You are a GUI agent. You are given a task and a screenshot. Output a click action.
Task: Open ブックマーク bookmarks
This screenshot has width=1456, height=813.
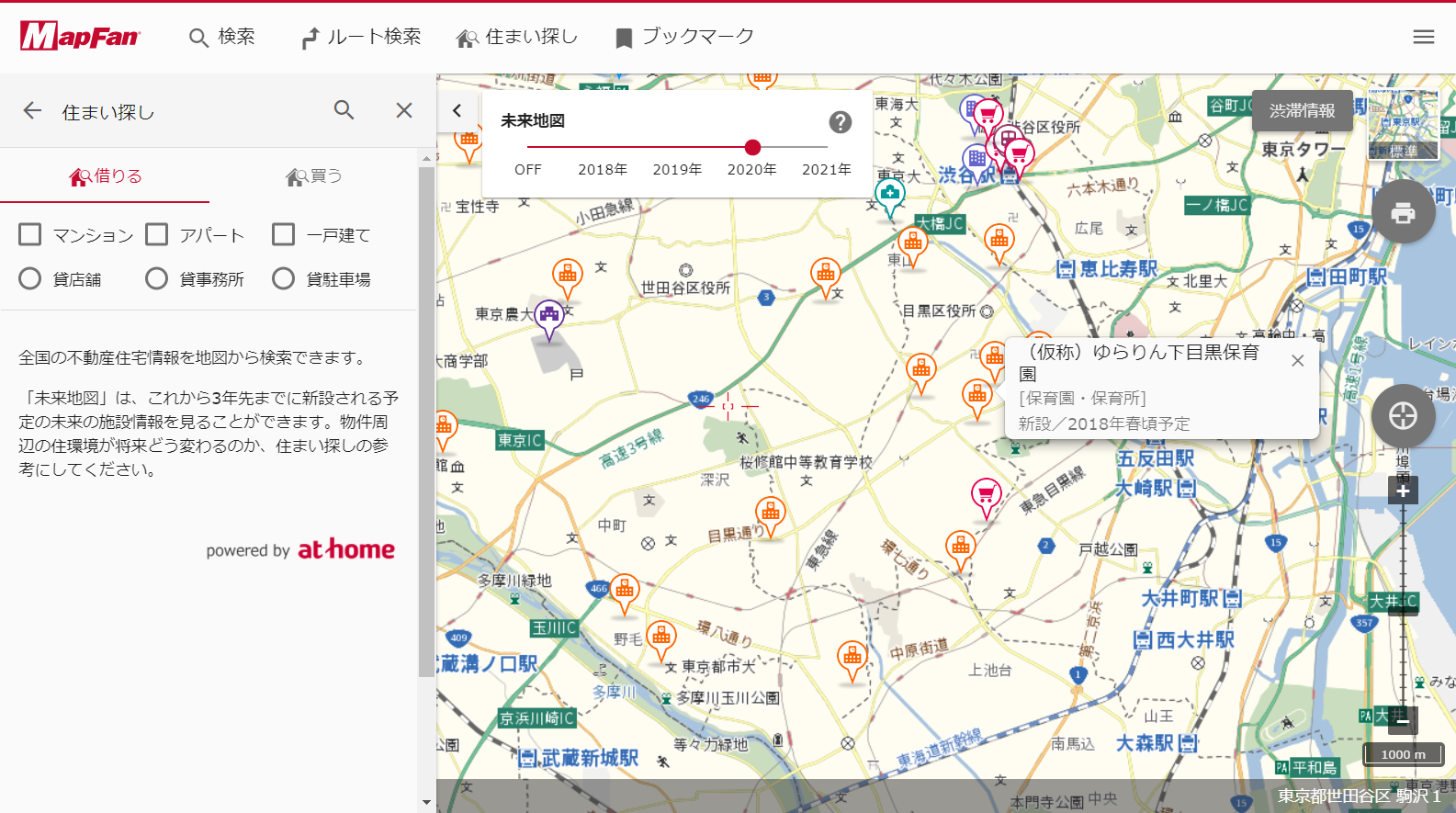tap(684, 37)
